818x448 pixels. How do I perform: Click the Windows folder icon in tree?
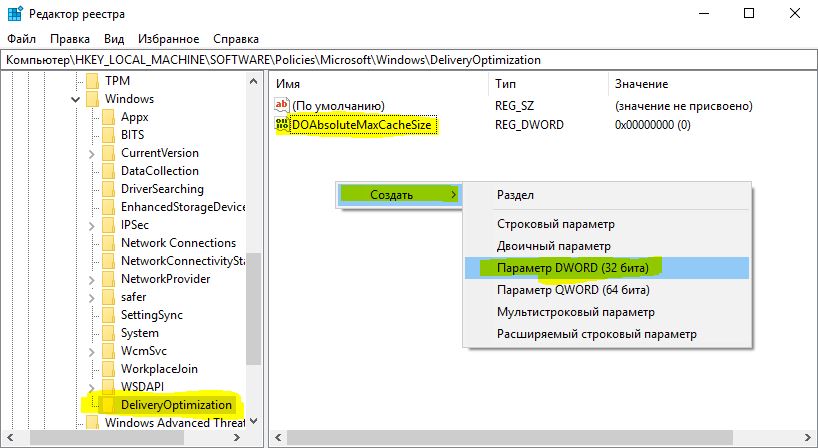pyautogui.click(x=92, y=99)
